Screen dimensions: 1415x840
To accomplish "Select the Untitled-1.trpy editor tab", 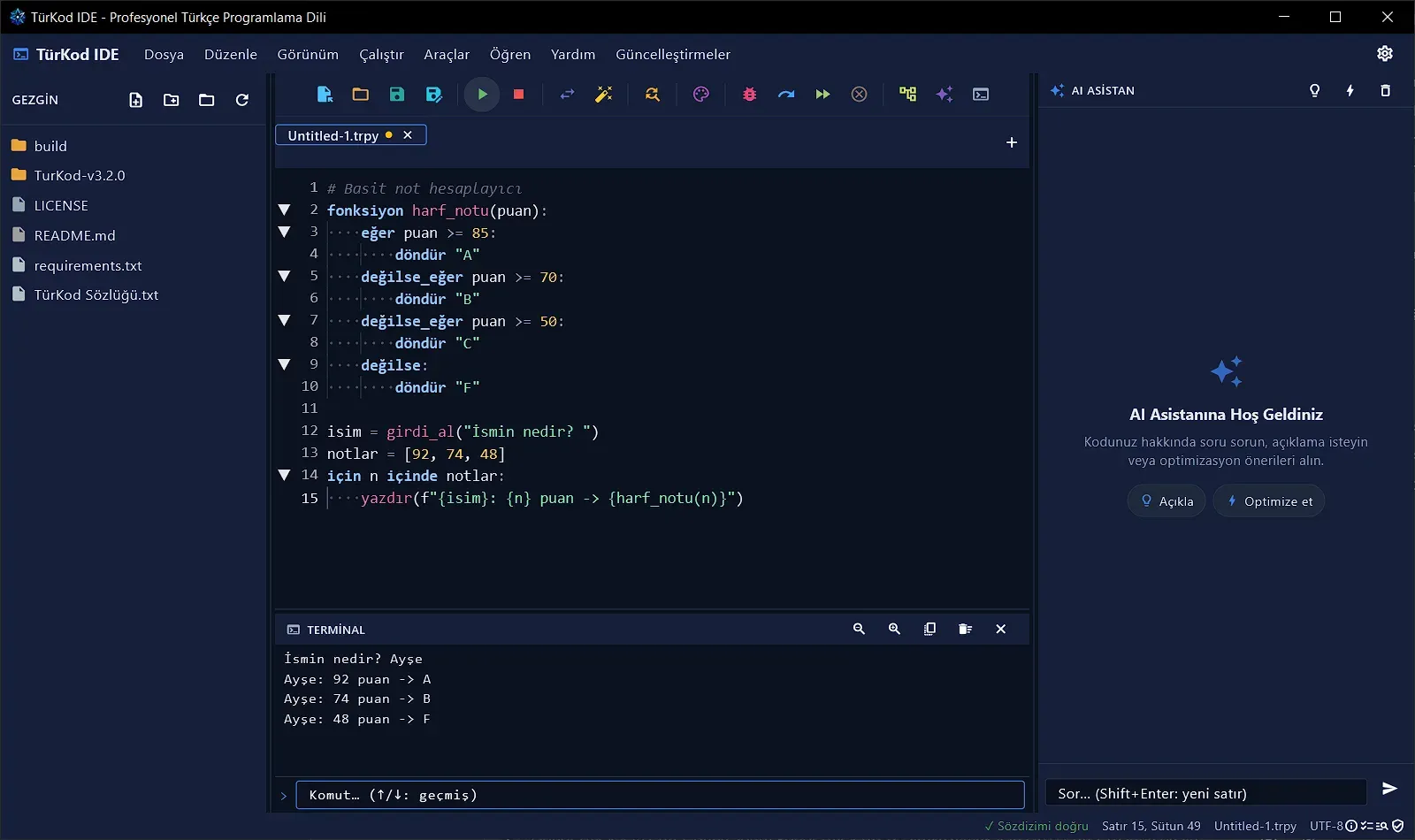I will click(351, 135).
